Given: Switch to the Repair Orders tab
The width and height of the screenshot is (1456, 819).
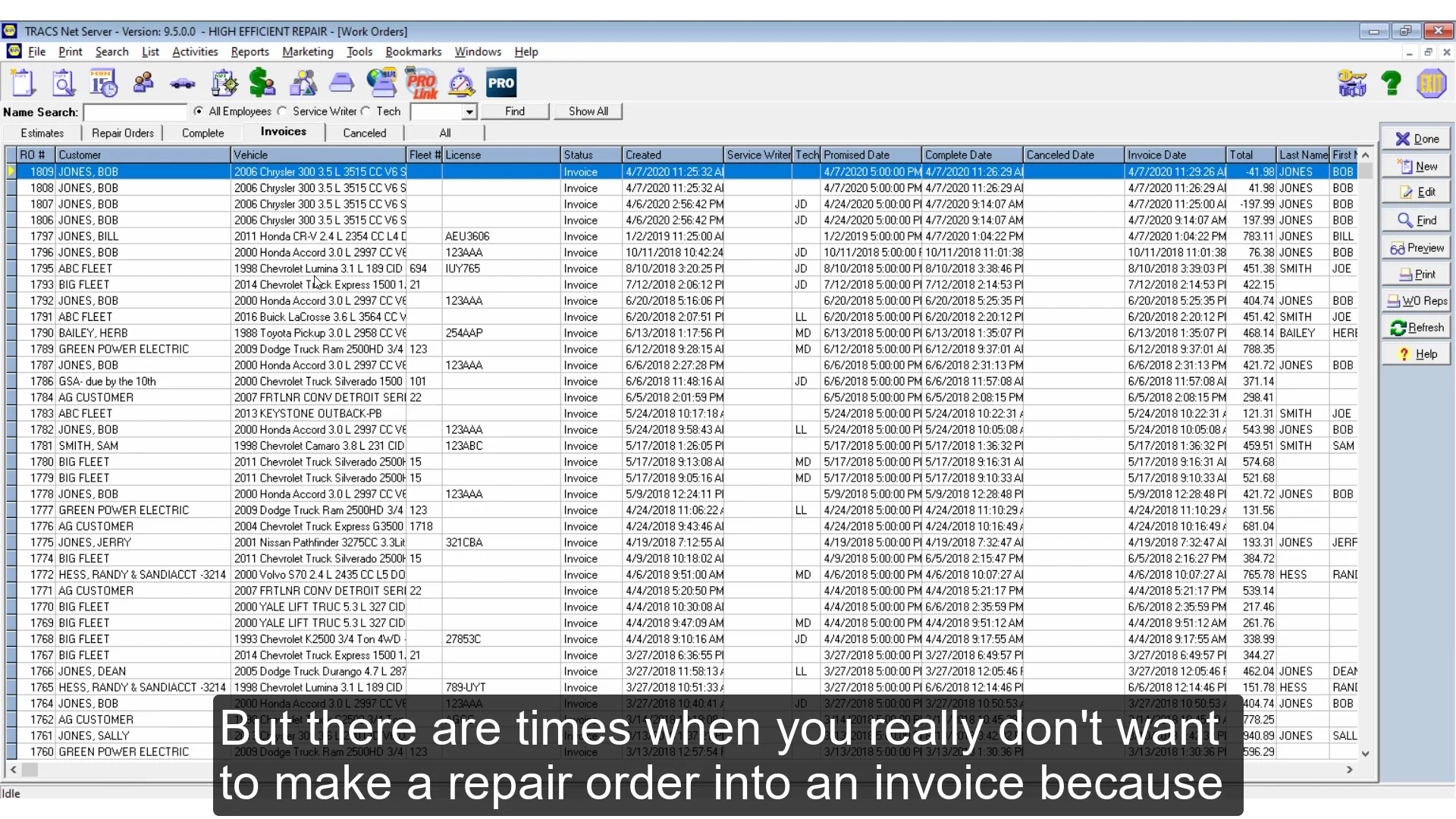Looking at the screenshot, I should [x=123, y=133].
